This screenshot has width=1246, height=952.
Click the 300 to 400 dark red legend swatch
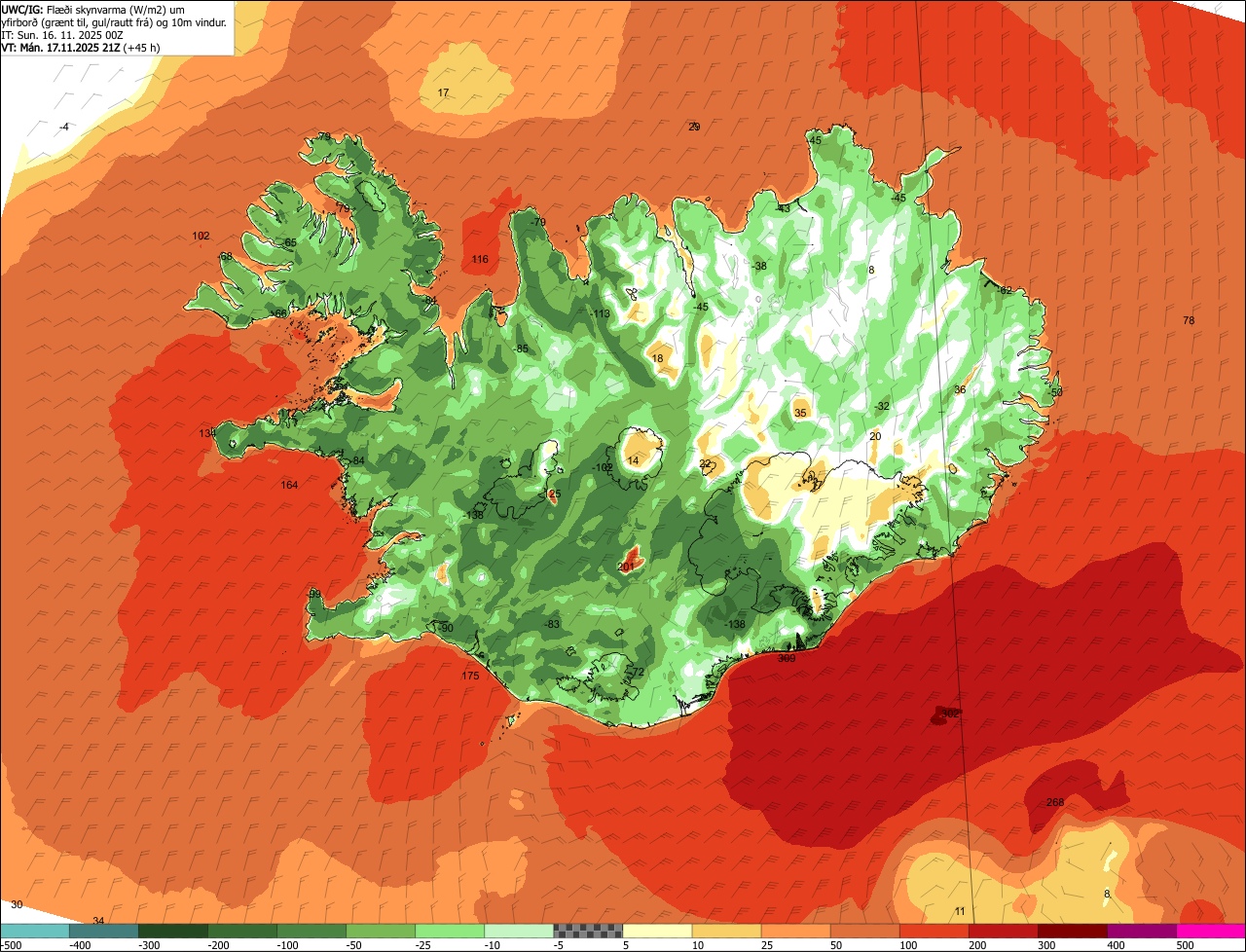pos(1072,931)
